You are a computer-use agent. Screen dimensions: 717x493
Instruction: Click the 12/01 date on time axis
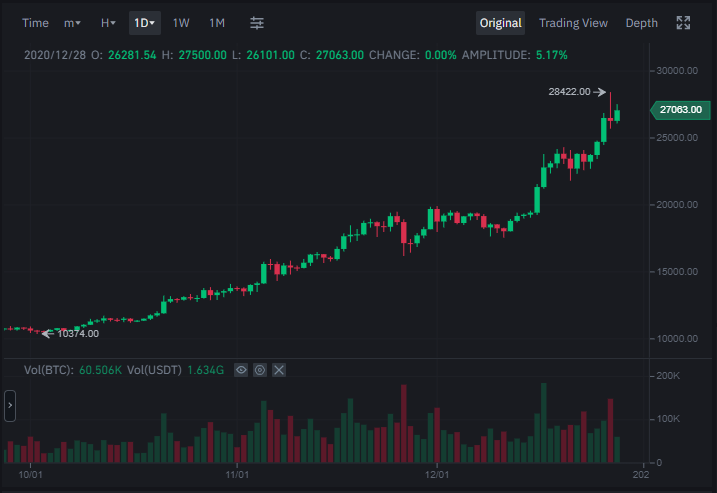pyautogui.click(x=437, y=475)
